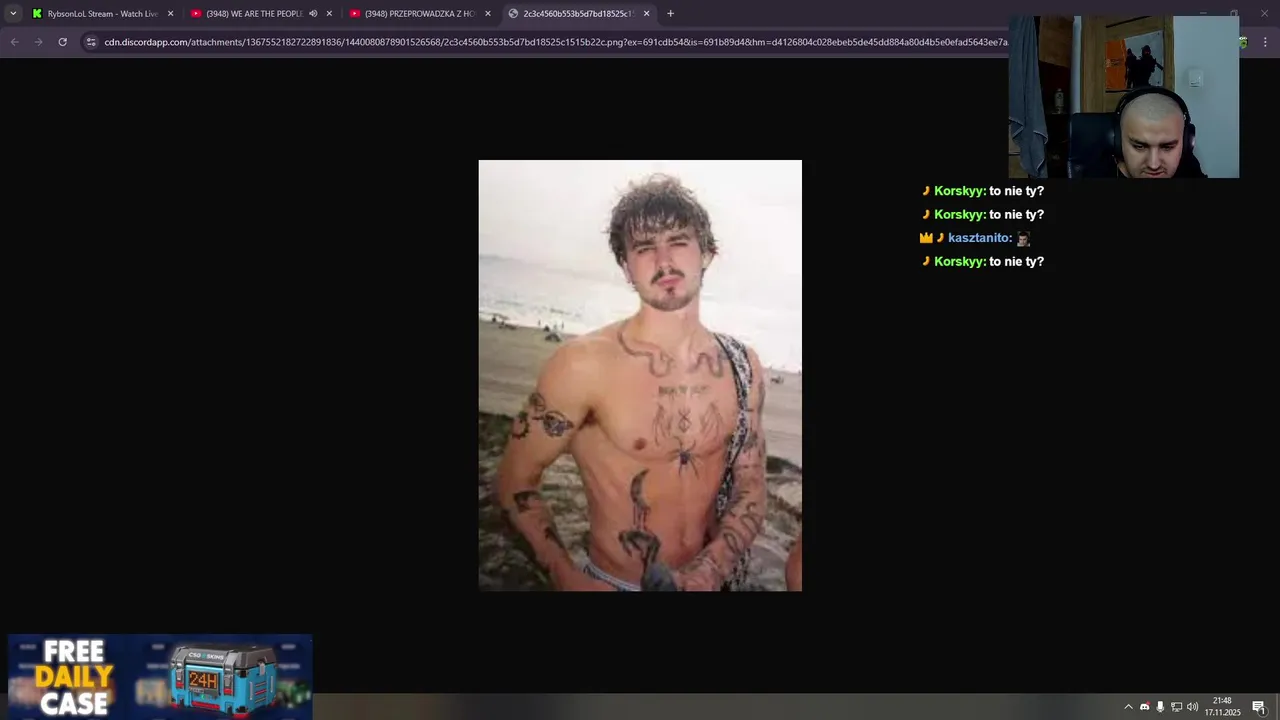Switch to the RybsonLoL Stream tab
The width and height of the screenshot is (1280, 720).
(x=102, y=13)
